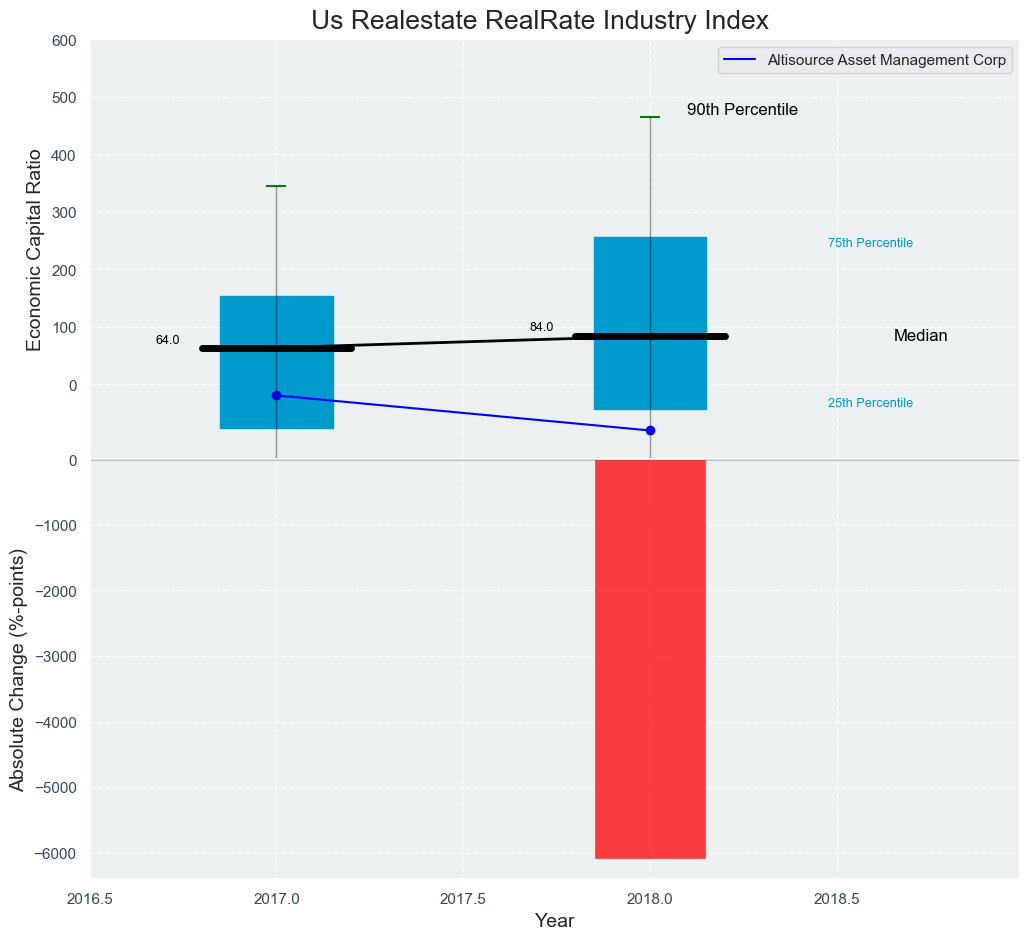Click the 25th Percentile annotation text
Viewport: 1029px width, 940px height.
[870, 403]
